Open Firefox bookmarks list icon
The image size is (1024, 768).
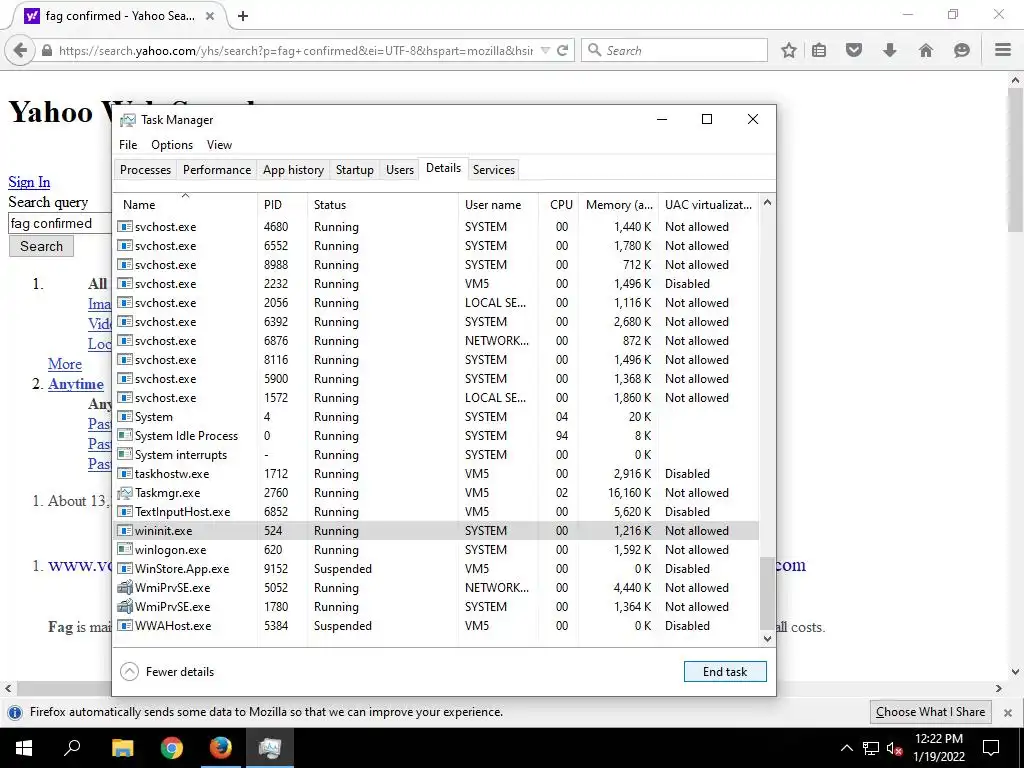(x=819, y=50)
